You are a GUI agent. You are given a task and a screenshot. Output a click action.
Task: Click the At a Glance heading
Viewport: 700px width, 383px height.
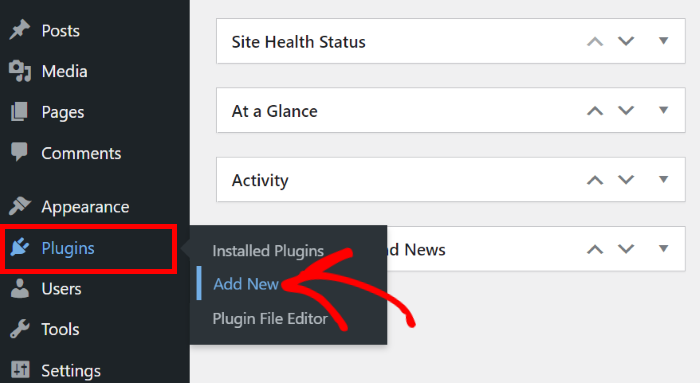[275, 111]
